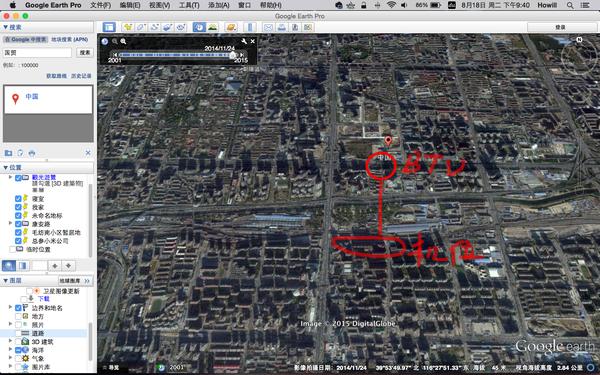
Task: Click the Email envelope toolbar icon
Action: coord(269,27)
